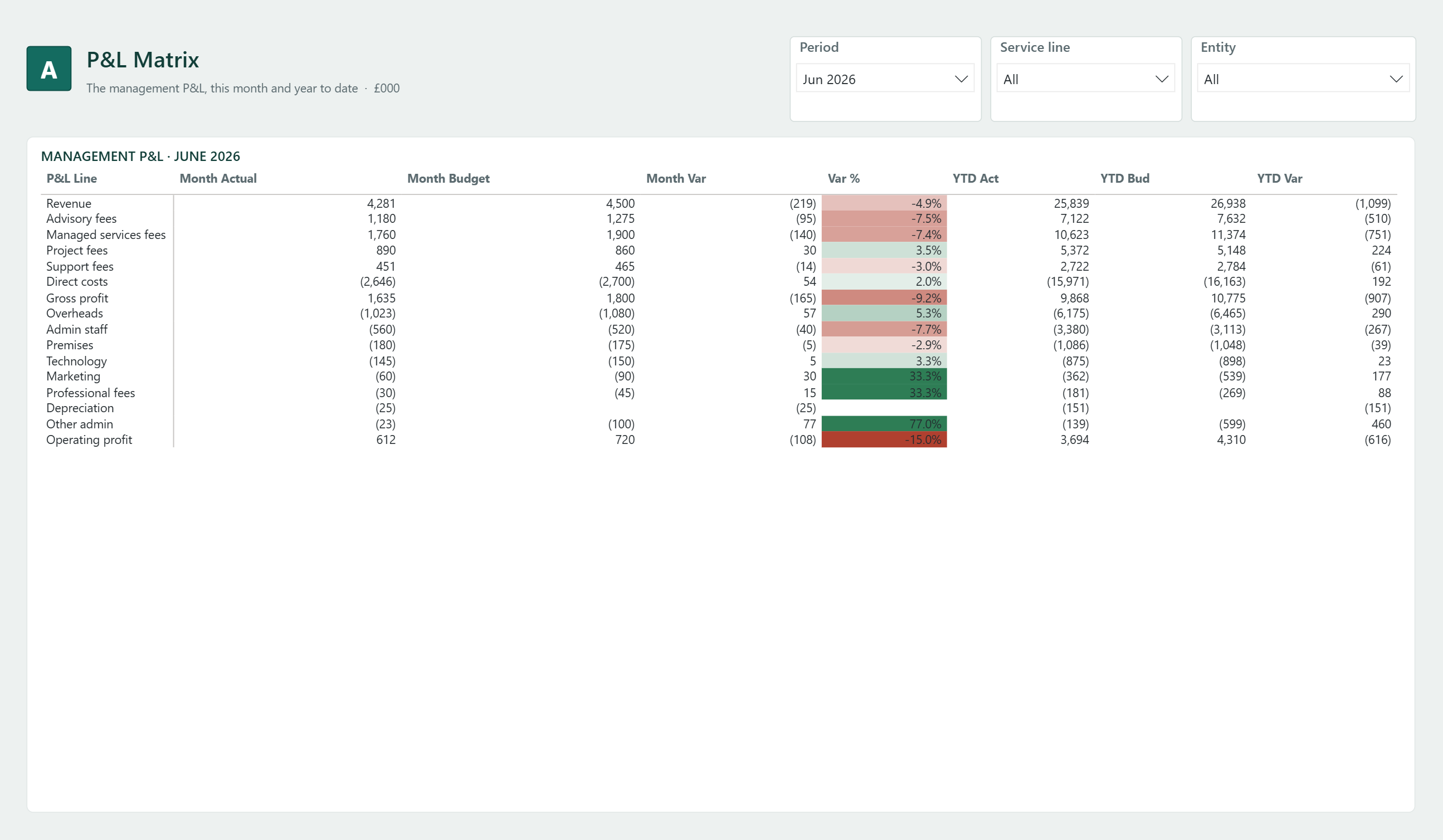Image resolution: width=1443 pixels, height=840 pixels.
Task: Click the YTD Var column header
Action: pos(1279,178)
